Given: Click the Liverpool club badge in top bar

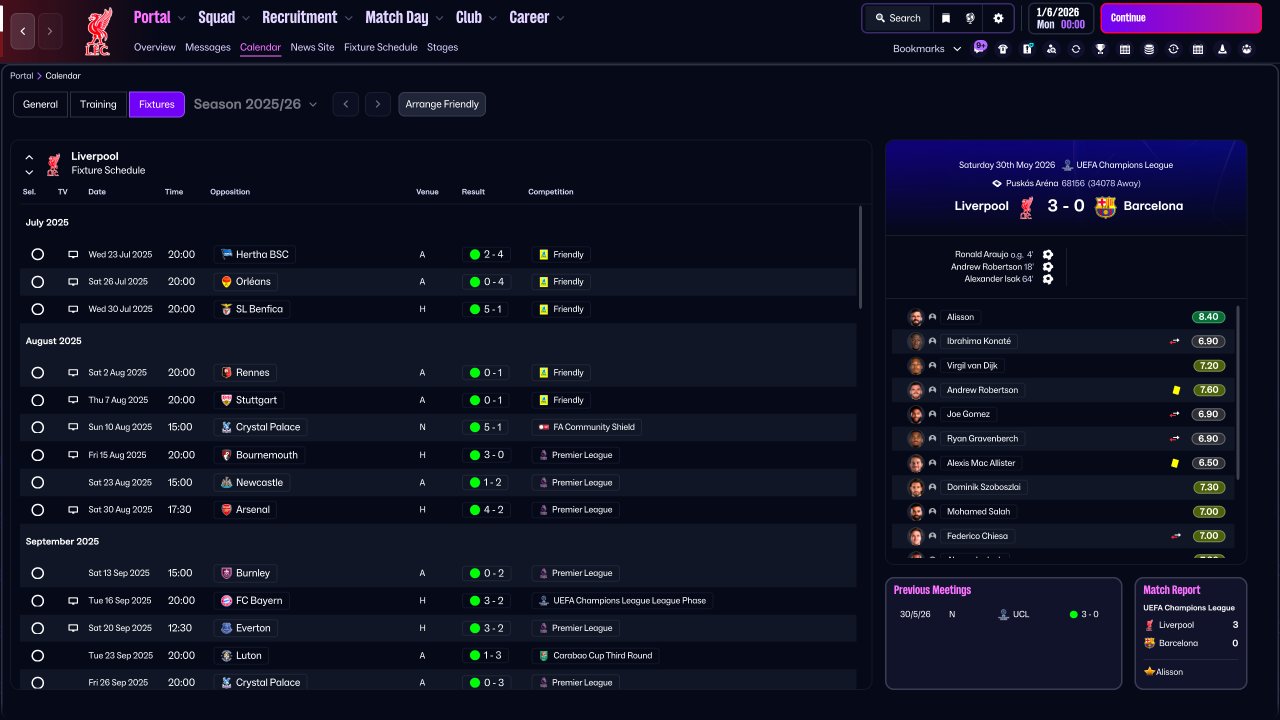Looking at the screenshot, I should coord(98,31).
